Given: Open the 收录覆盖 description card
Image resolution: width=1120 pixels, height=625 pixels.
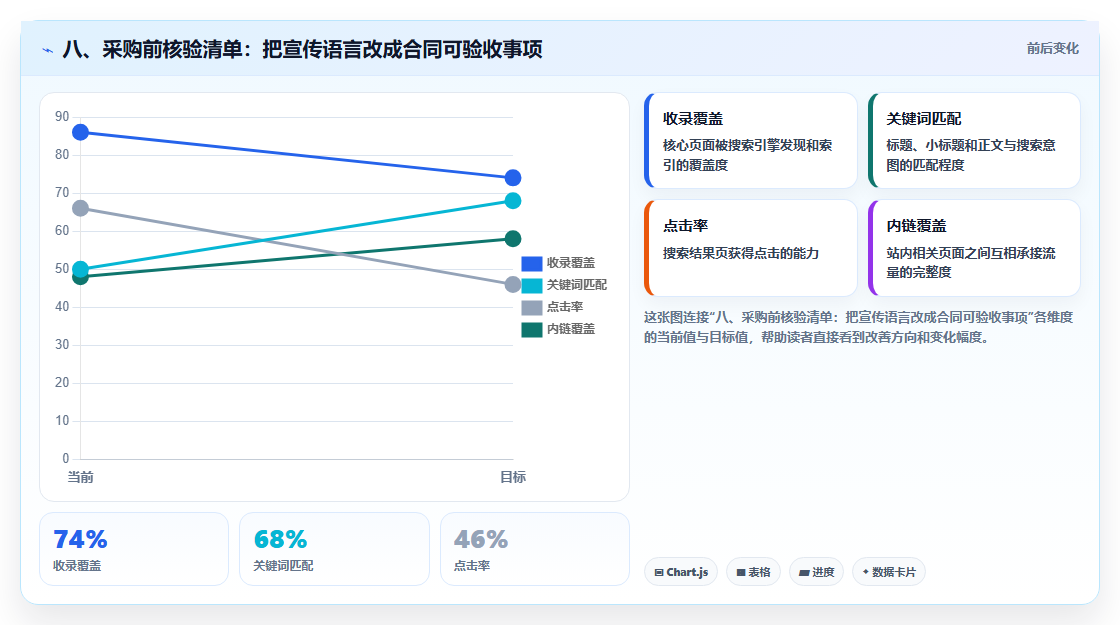Looking at the screenshot, I should [x=751, y=141].
